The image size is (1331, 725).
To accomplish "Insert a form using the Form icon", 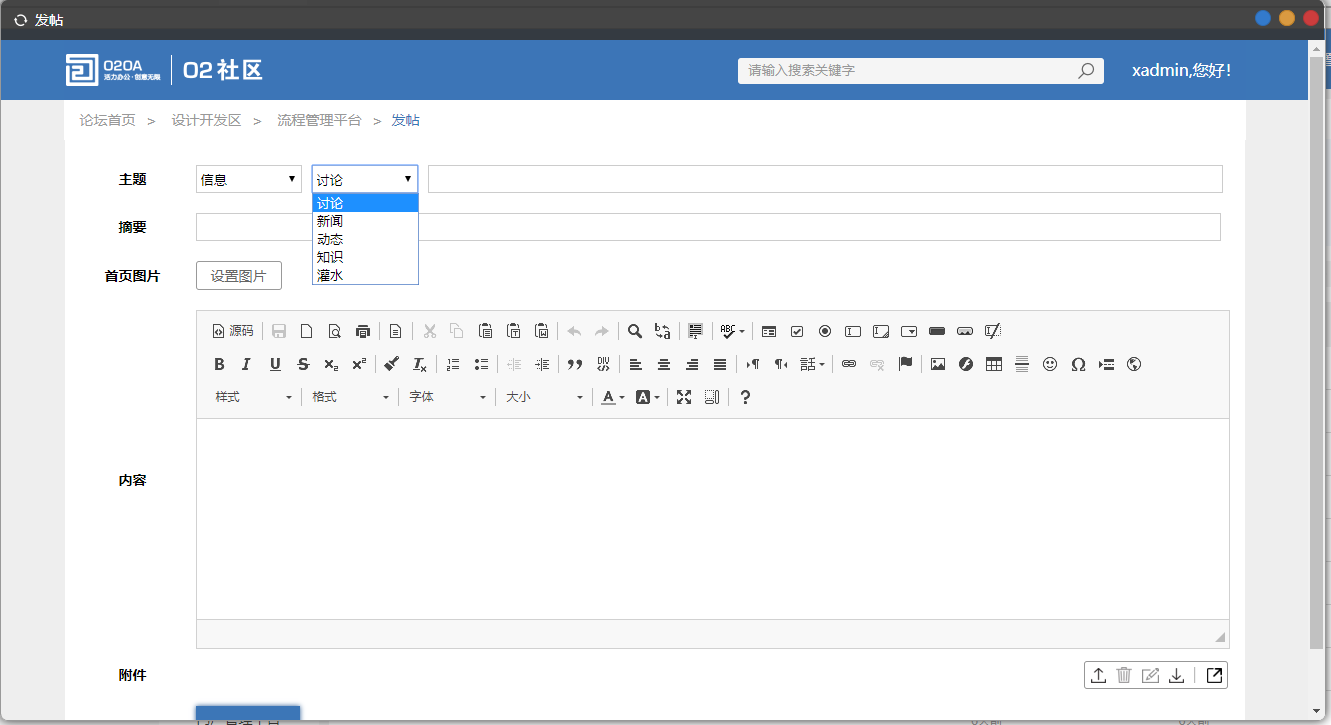I will click(769, 331).
